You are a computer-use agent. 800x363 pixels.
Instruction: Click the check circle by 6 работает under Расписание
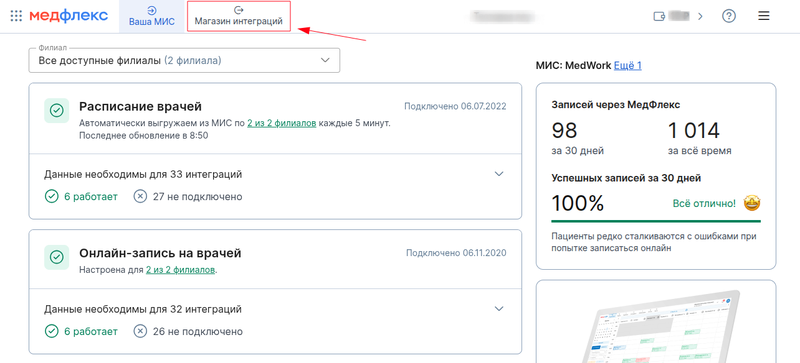point(51,197)
